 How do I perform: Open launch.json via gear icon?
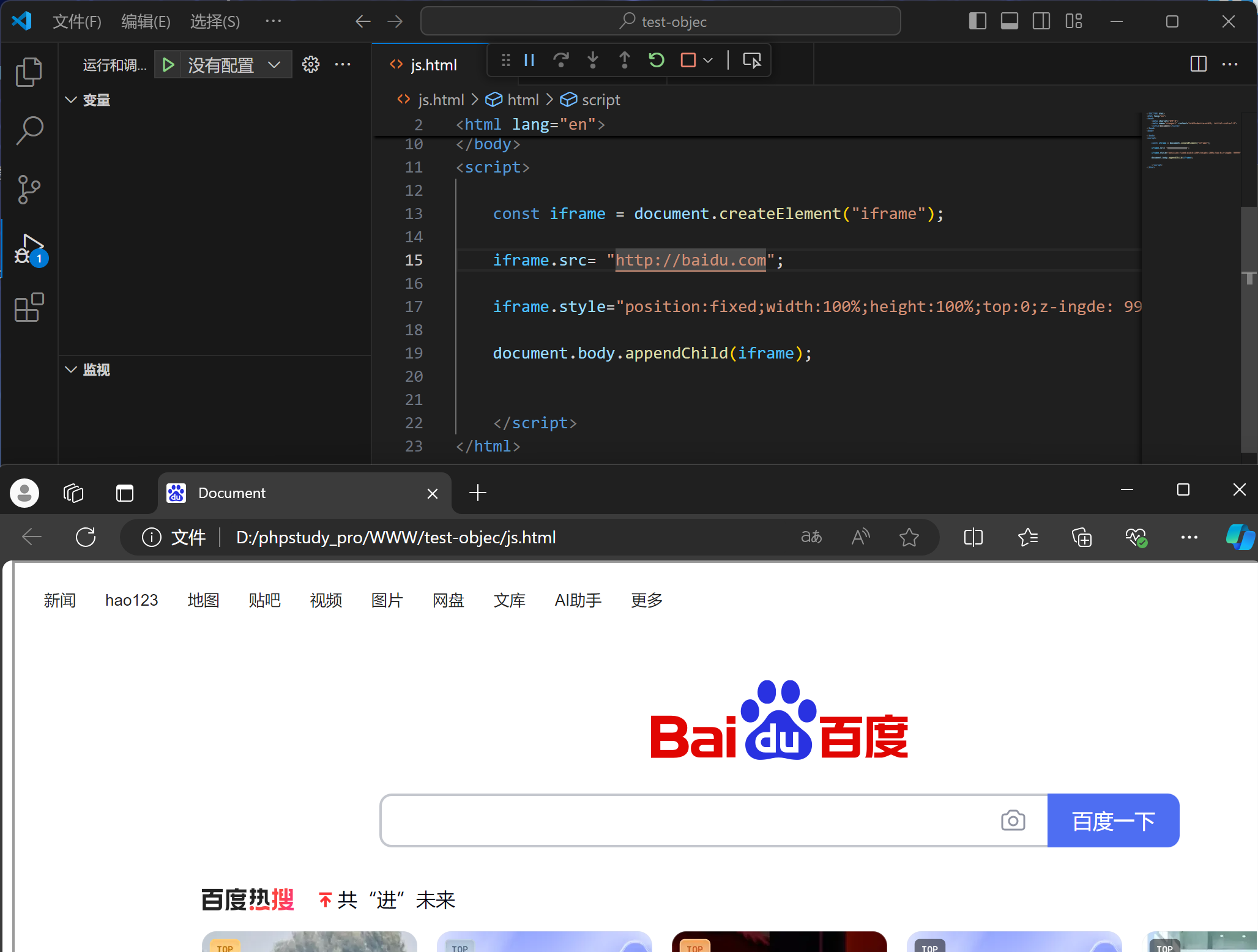(311, 64)
